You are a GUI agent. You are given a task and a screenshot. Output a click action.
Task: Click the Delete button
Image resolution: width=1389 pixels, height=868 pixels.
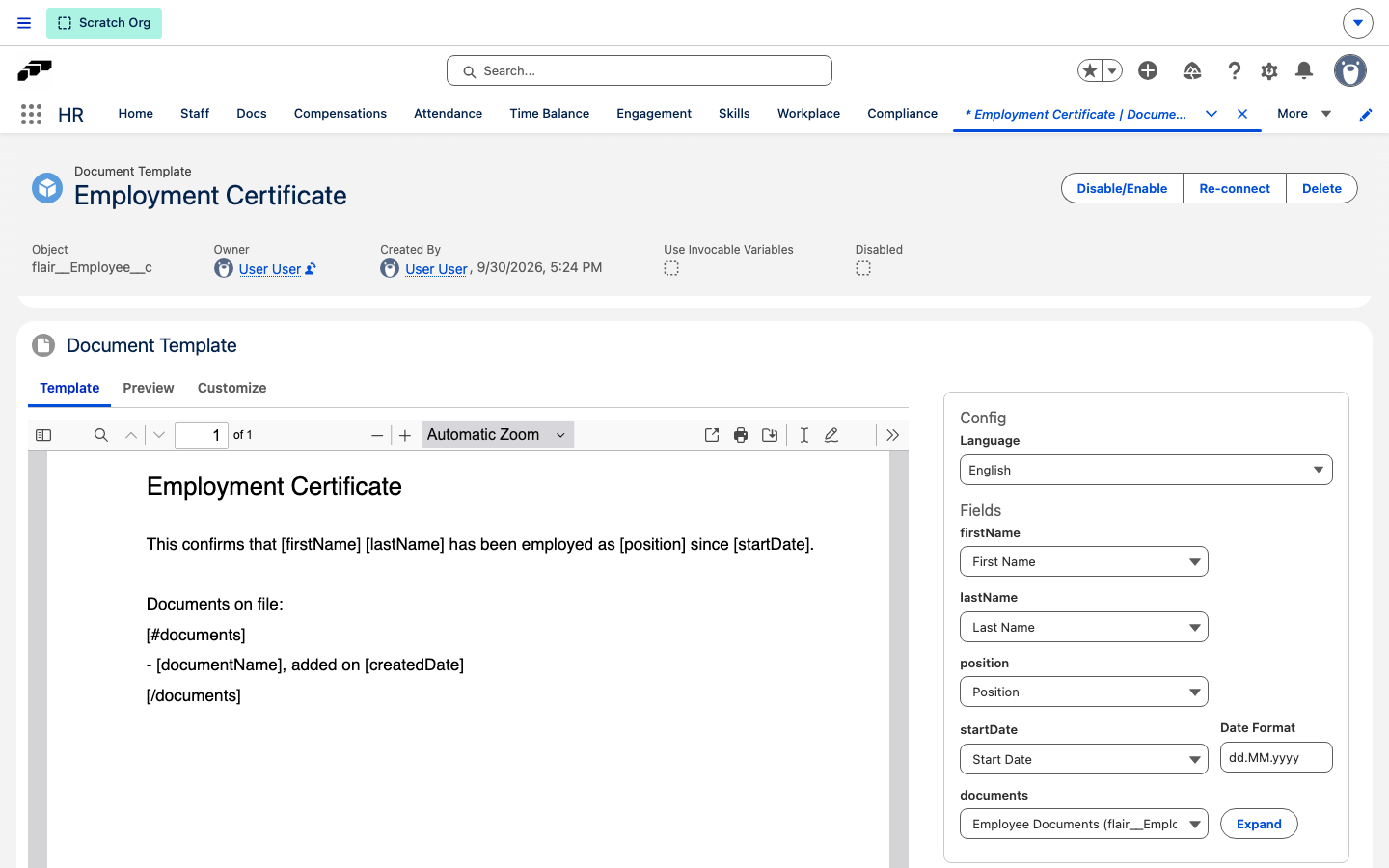(1321, 188)
